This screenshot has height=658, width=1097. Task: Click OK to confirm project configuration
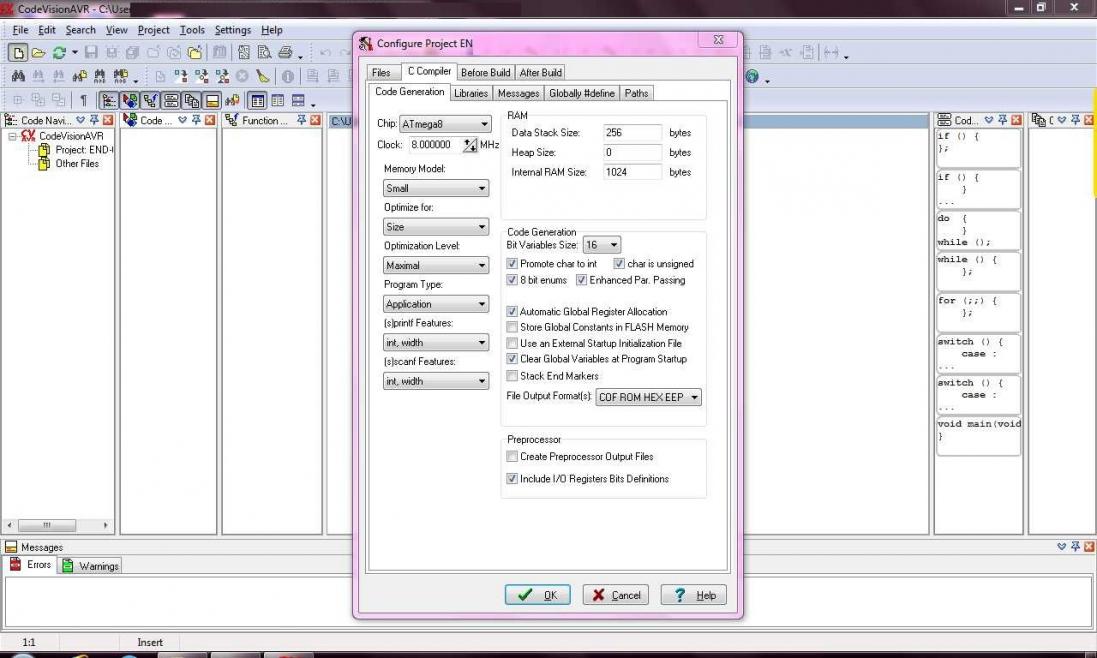point(537,595)
